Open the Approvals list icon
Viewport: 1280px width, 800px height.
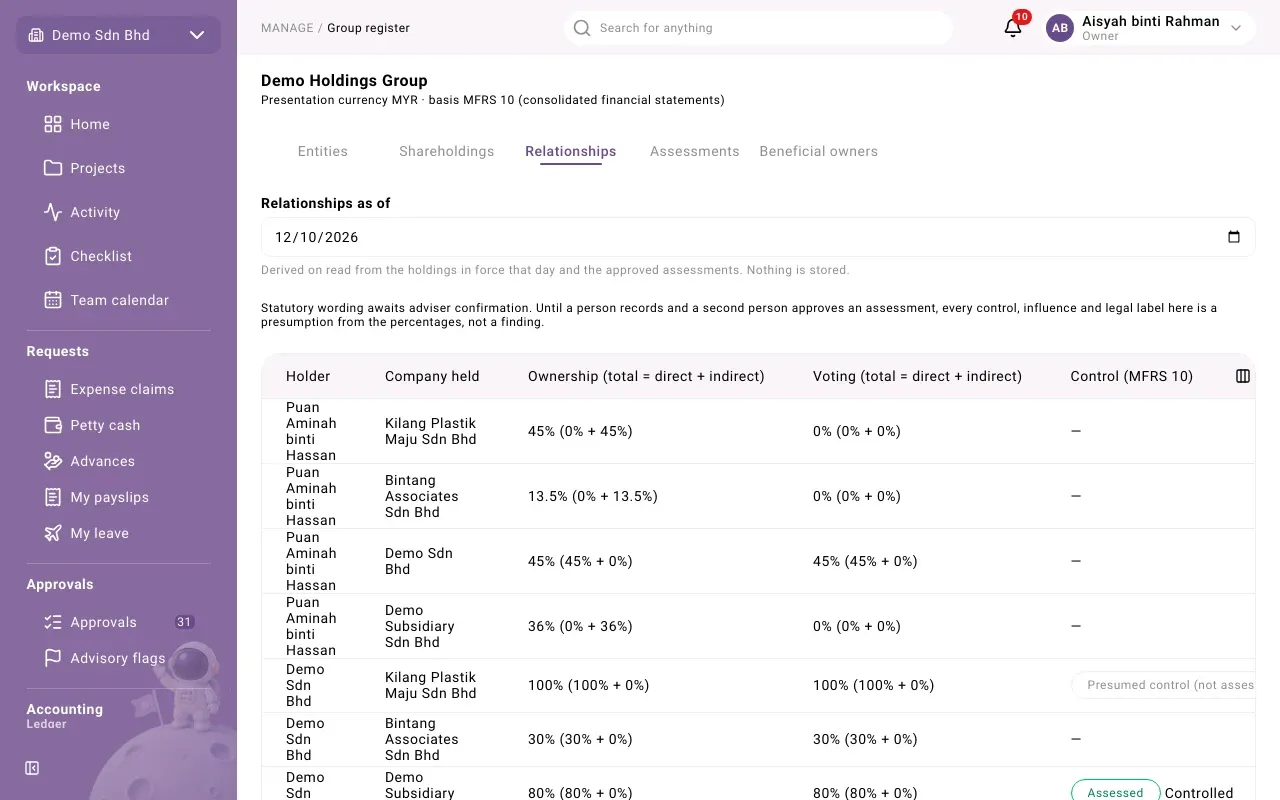click(53, 622)
